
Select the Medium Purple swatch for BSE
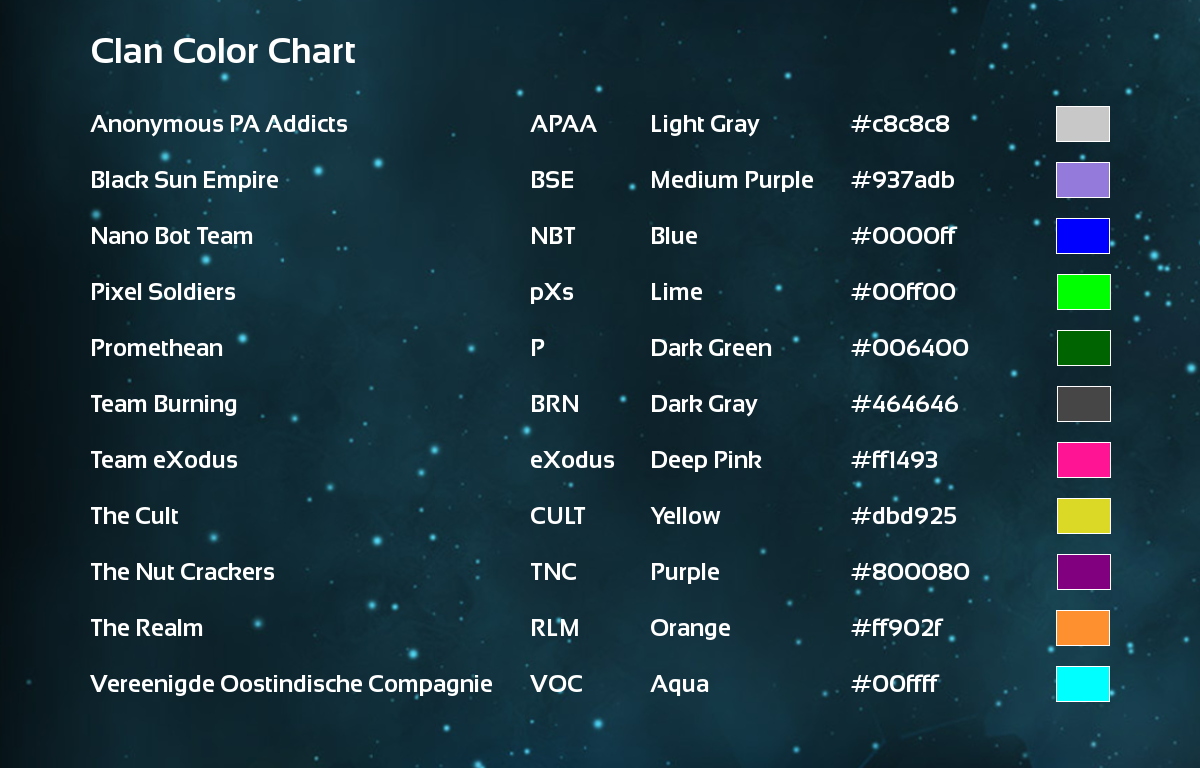(1083, 180)
